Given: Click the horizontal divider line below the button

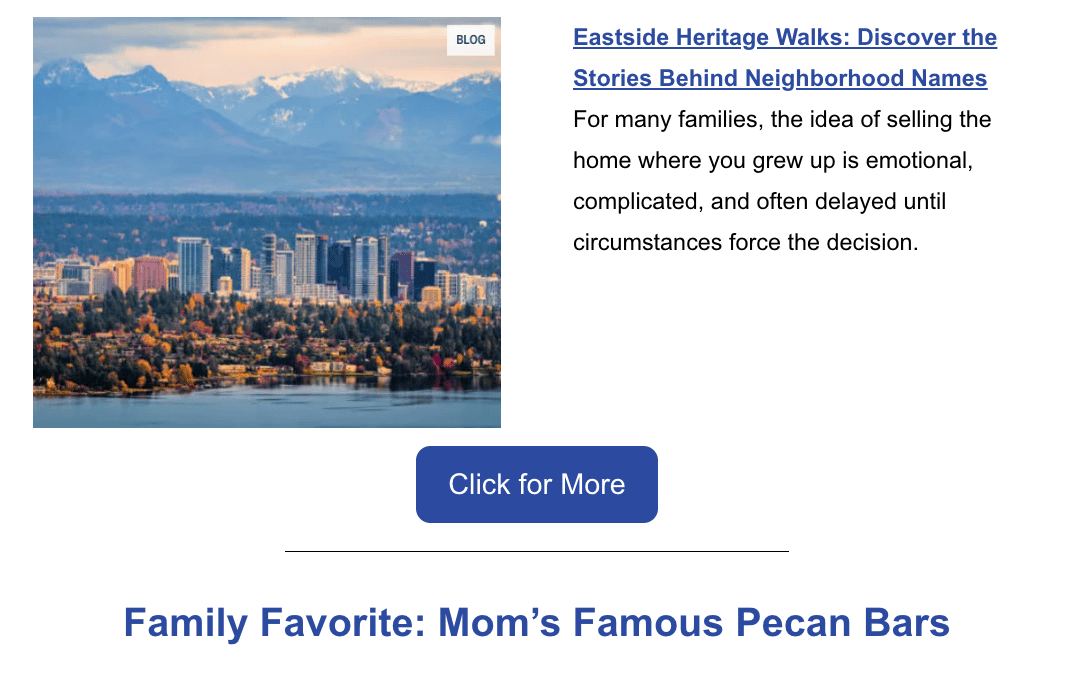Looking at the screenshot, I should [536, 551].
